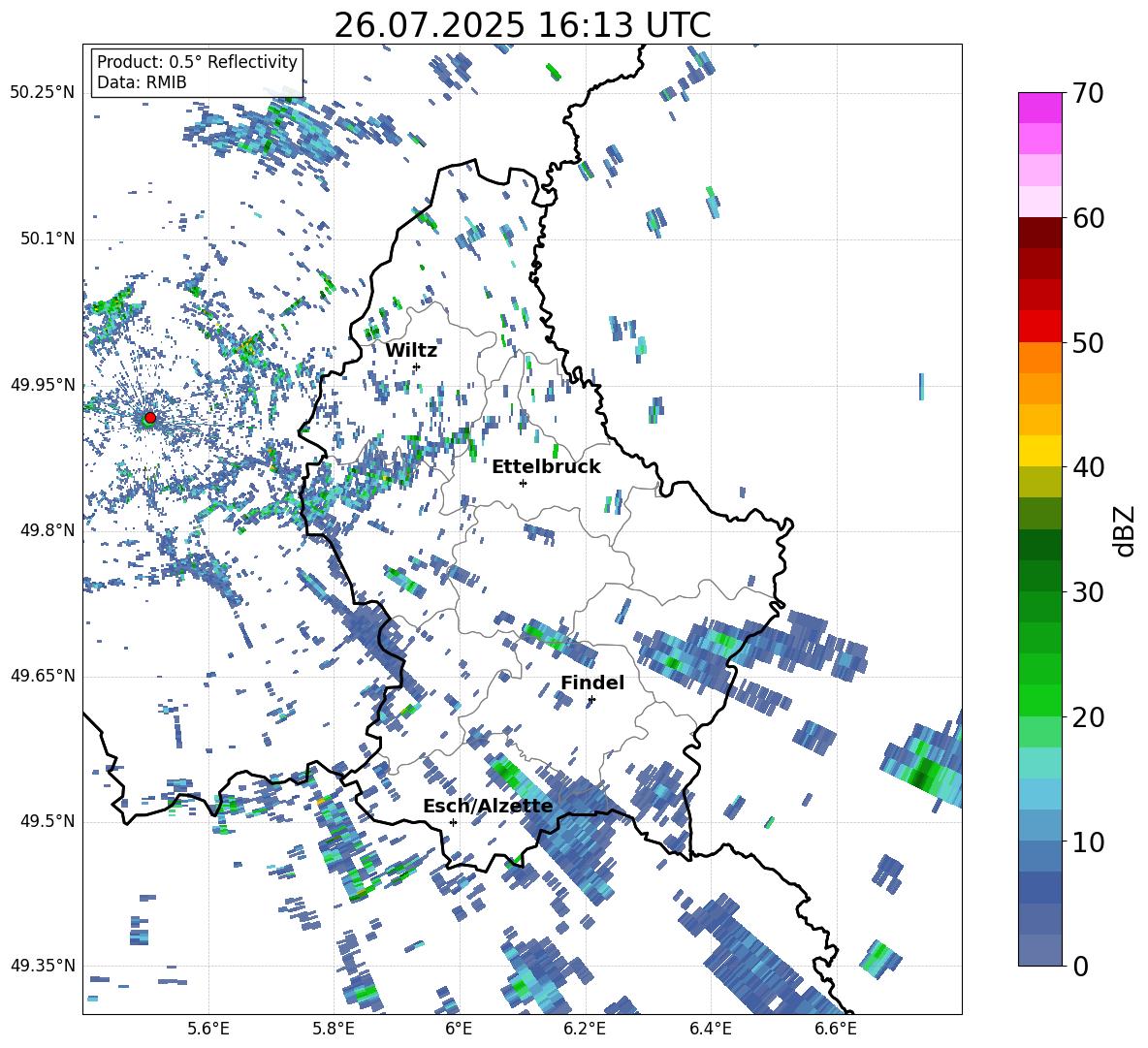Click the 49.65°N latitude label
This screenshot has height=1048, width=1148.
pos(43,675)
